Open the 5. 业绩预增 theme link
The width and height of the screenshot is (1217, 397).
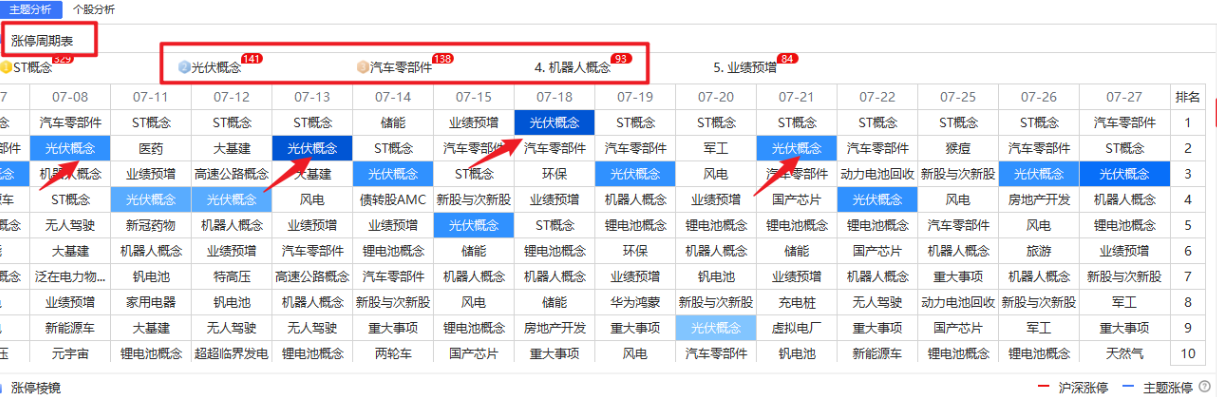(x=745, y=68)
